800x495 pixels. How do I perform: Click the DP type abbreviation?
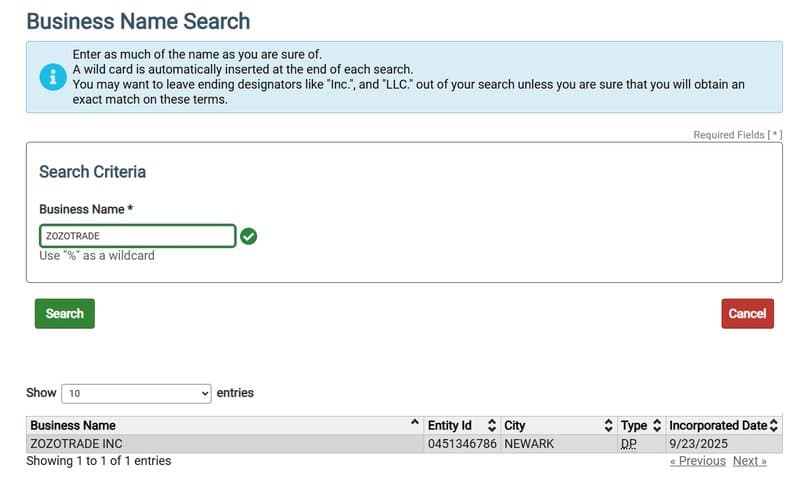point(629,444)
